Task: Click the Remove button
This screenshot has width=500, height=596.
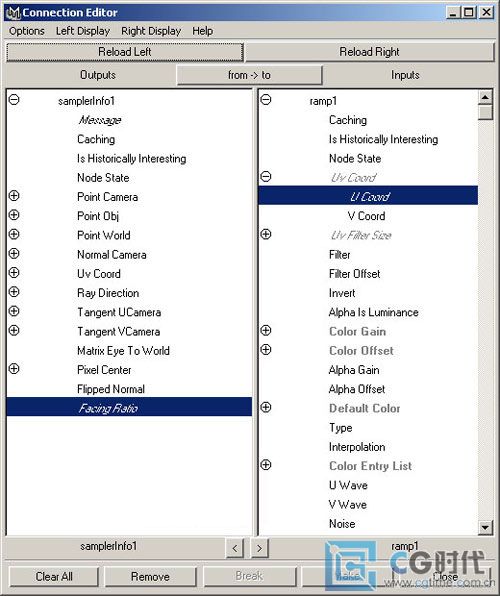Action: point(150,577)
